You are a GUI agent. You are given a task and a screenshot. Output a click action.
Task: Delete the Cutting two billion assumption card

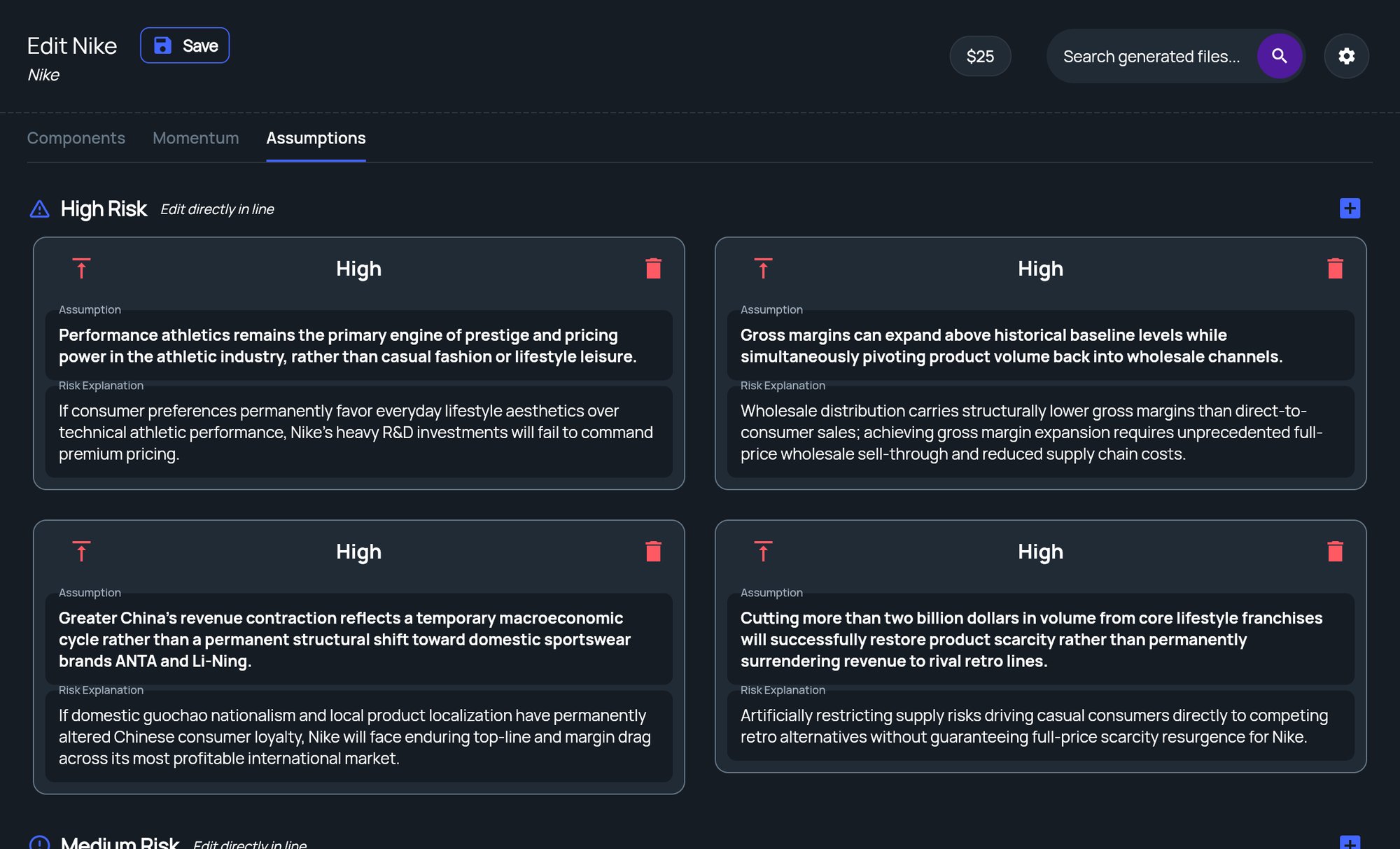tap(1335, 551)
